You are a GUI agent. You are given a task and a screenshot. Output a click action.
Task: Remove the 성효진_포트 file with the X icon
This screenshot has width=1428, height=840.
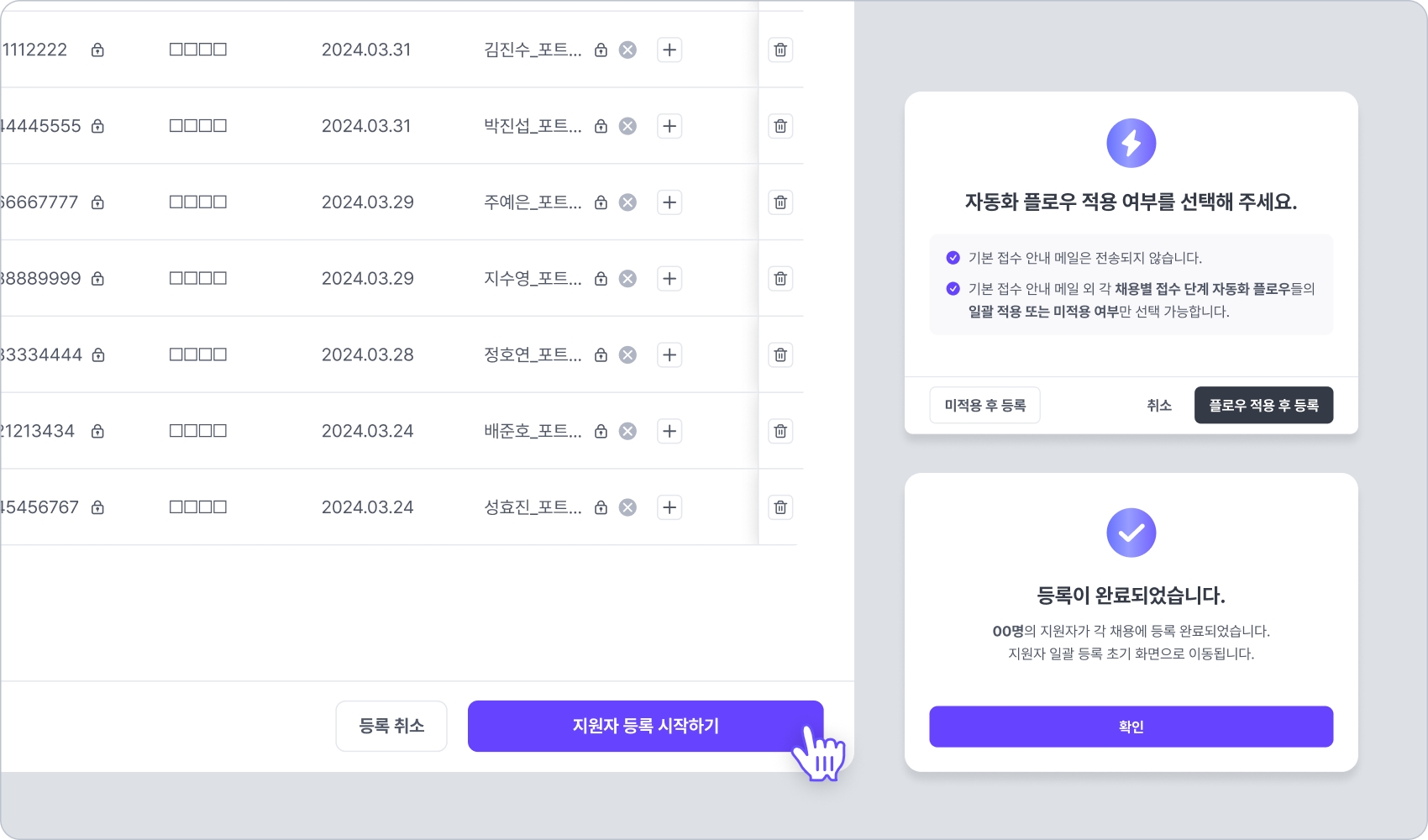click(x=627, y=507)
